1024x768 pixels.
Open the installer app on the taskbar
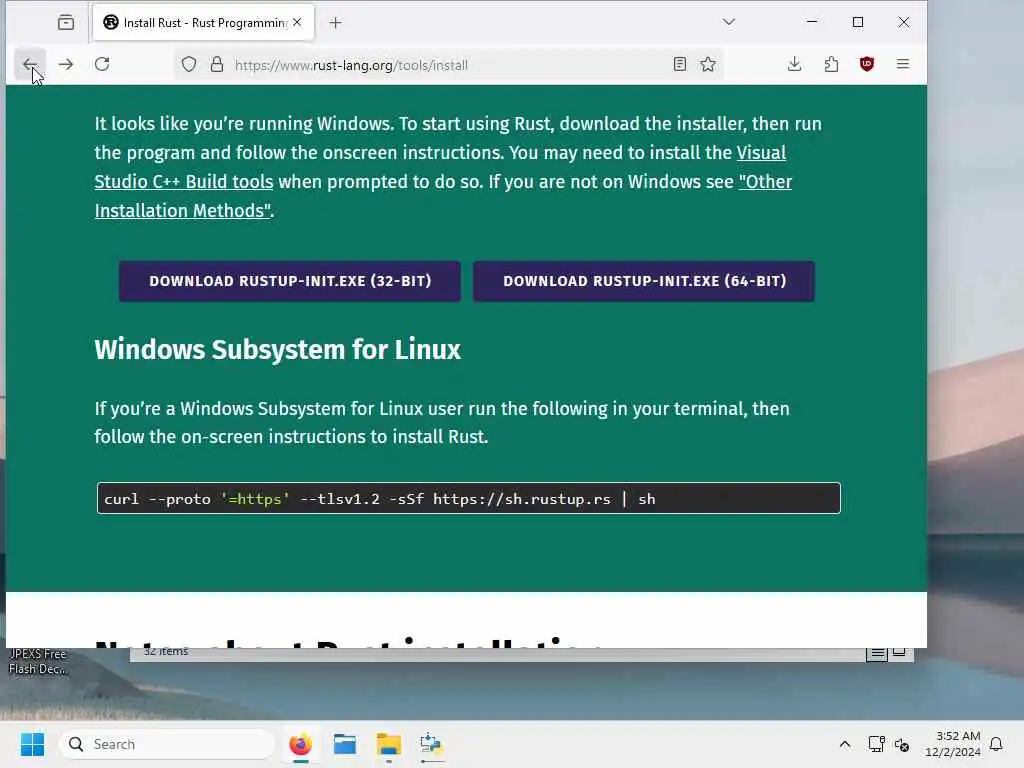click(431, 744)
